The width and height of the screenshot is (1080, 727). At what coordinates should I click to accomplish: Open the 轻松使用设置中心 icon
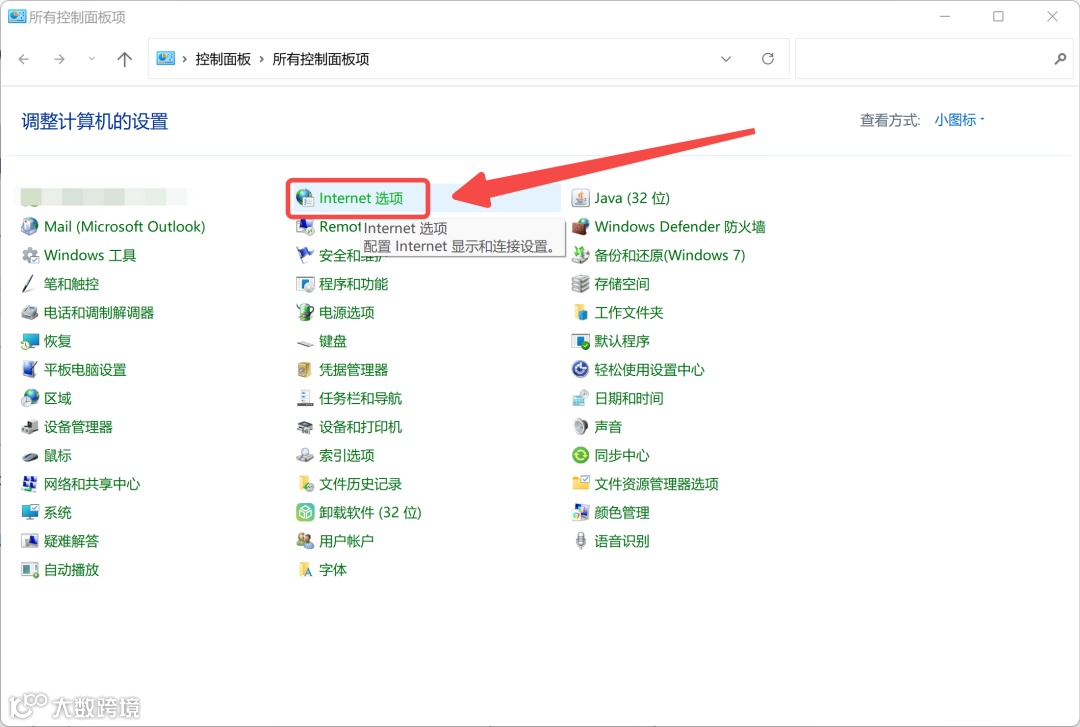pyautogui.click(x=580, y=370)
